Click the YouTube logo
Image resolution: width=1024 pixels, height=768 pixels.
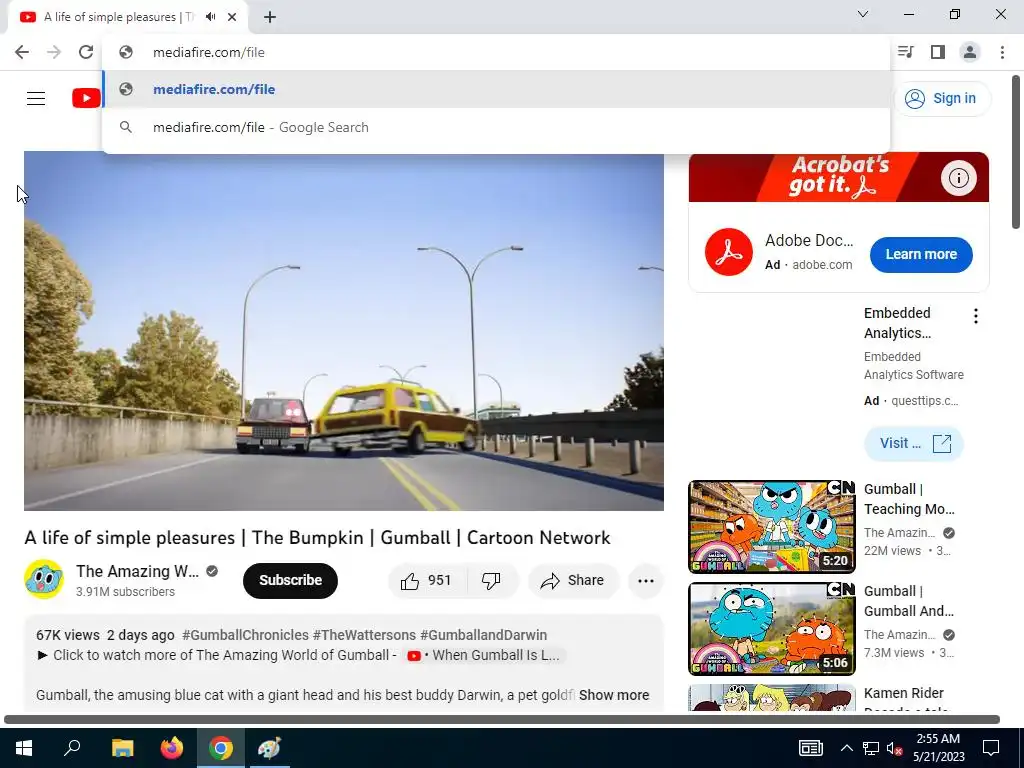click(x=86, y=99)
